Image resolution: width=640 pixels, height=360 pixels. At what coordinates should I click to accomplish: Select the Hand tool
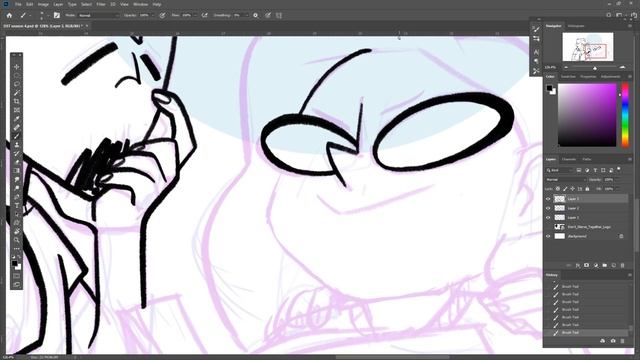[x=17, y=231]
